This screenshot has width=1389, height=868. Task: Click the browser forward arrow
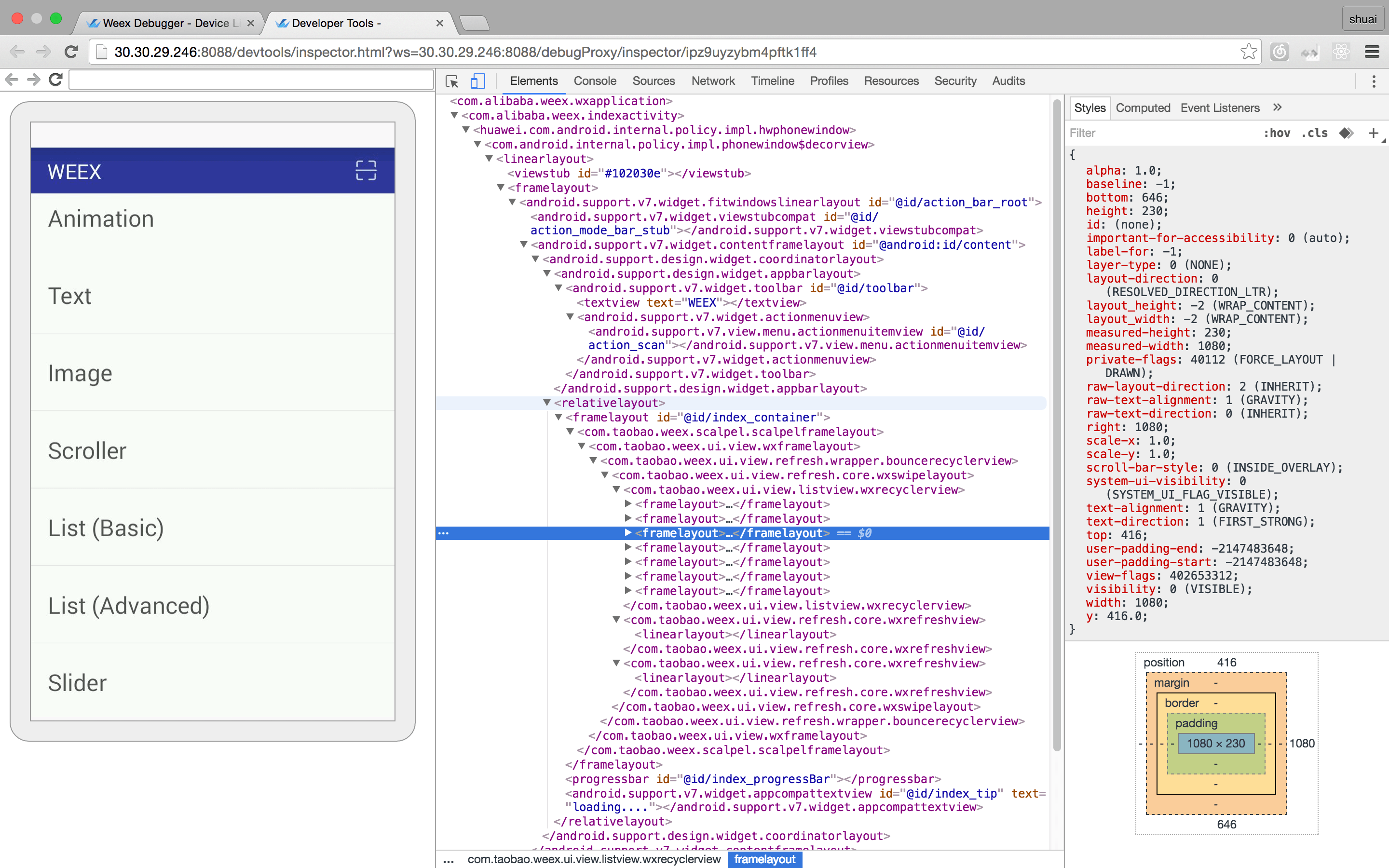click(x=43, y=52)
